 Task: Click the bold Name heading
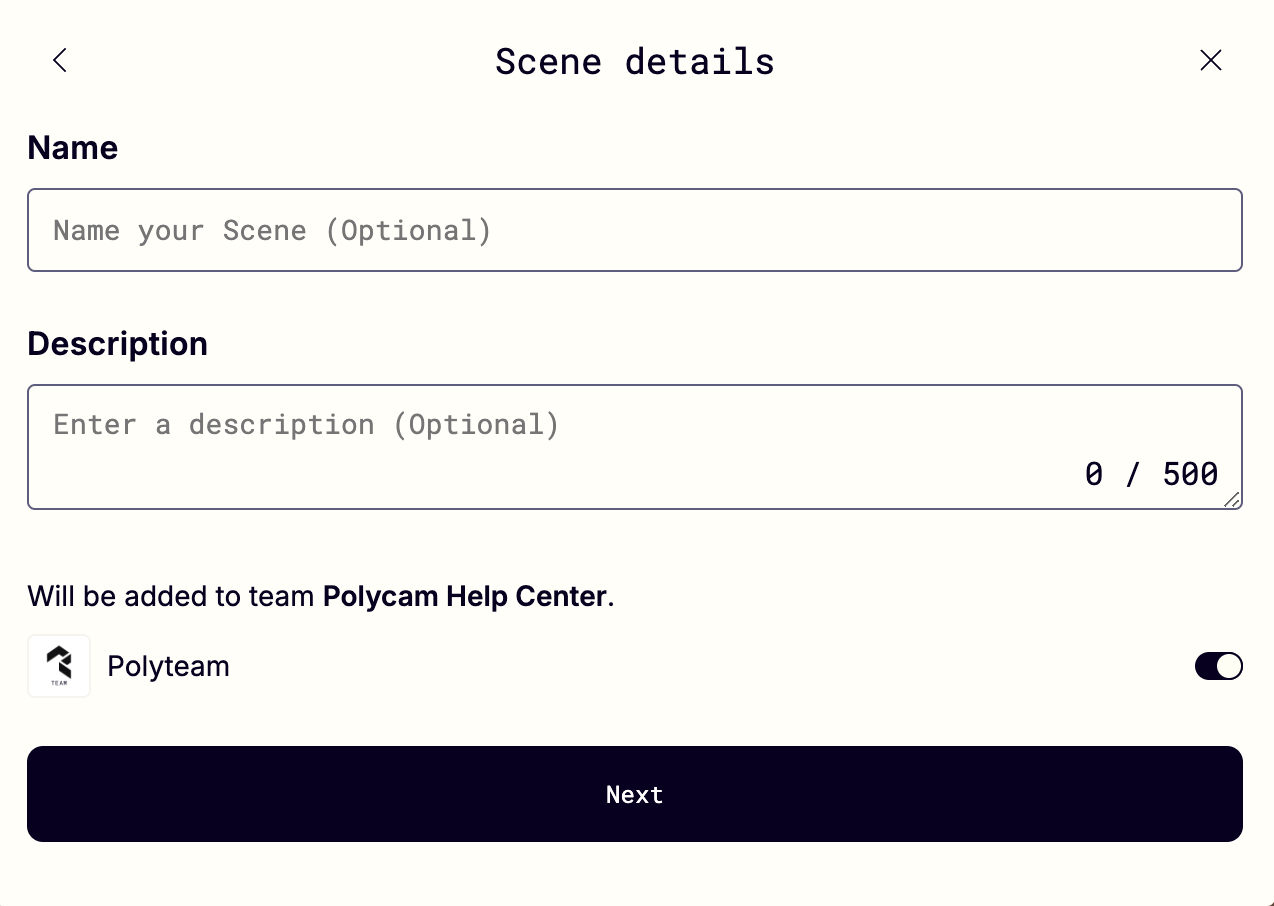[73, 148]
